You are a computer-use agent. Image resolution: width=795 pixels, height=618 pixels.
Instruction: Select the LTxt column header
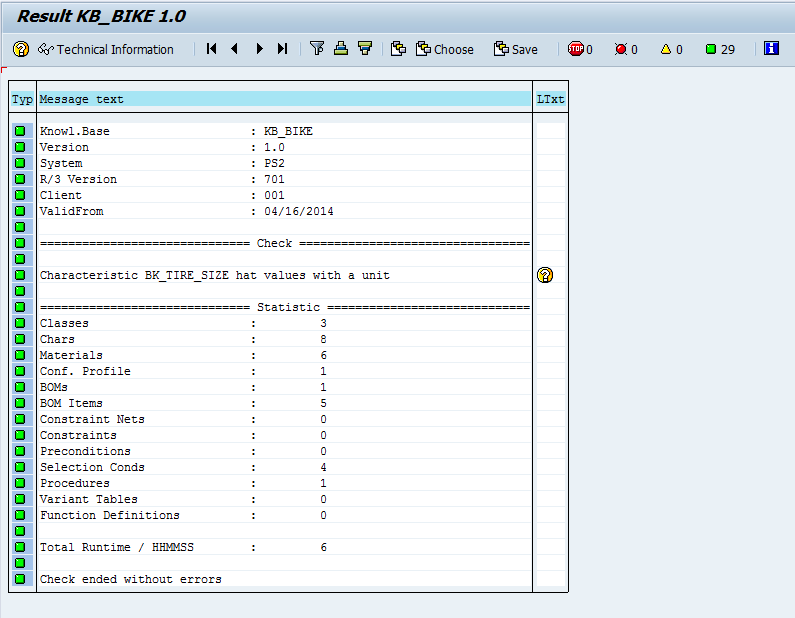coord(550,99)
